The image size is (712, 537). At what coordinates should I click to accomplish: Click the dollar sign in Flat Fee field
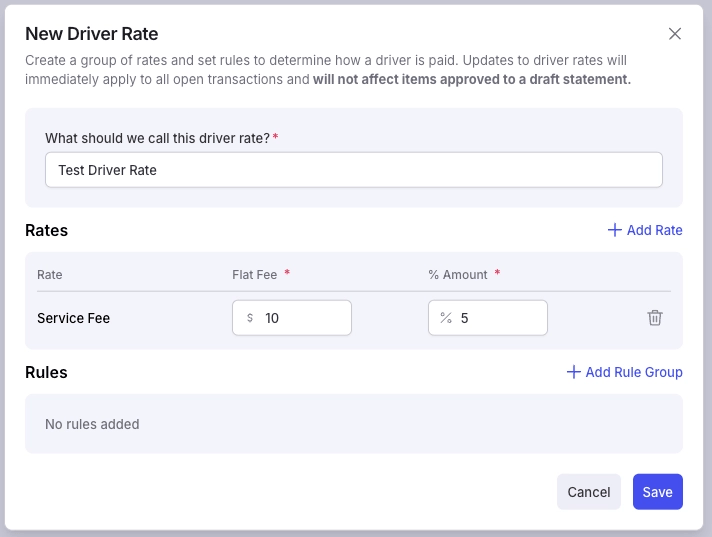(250, 318)
